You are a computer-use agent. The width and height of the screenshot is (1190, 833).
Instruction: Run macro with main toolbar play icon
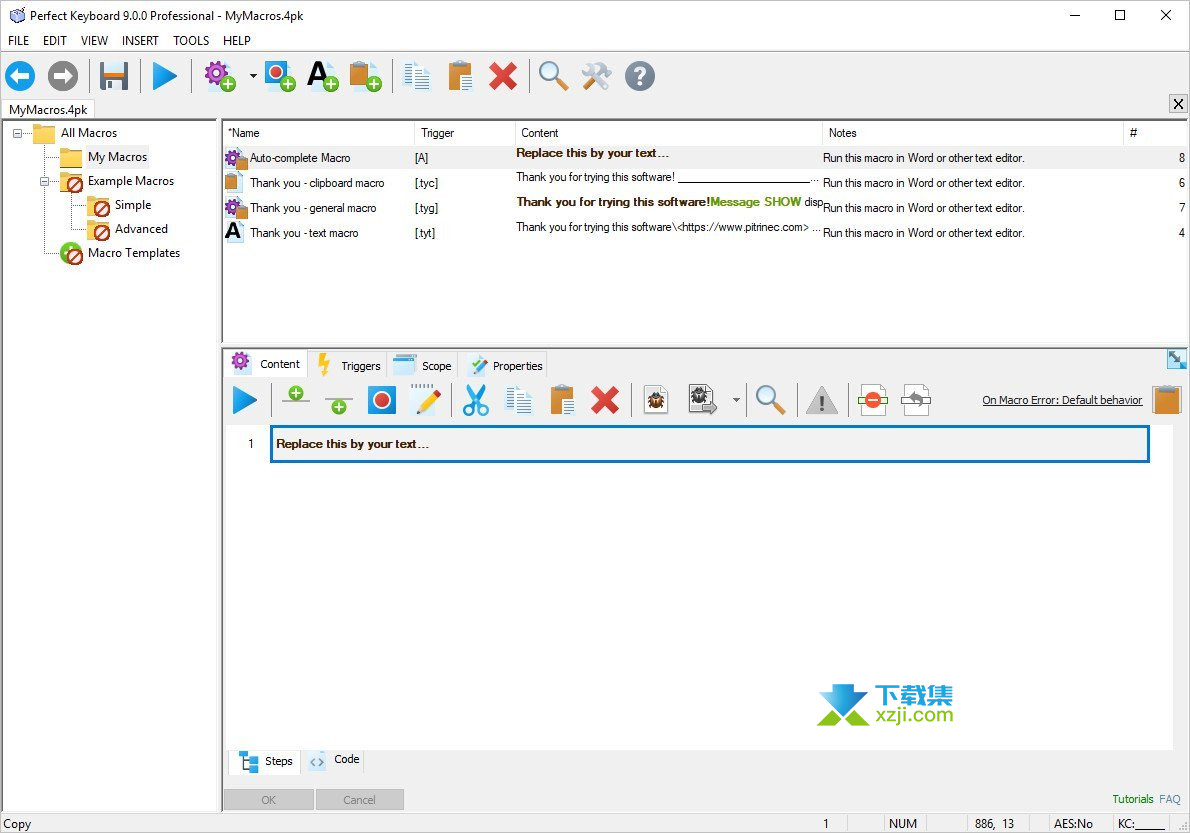(x=164, y=76)
